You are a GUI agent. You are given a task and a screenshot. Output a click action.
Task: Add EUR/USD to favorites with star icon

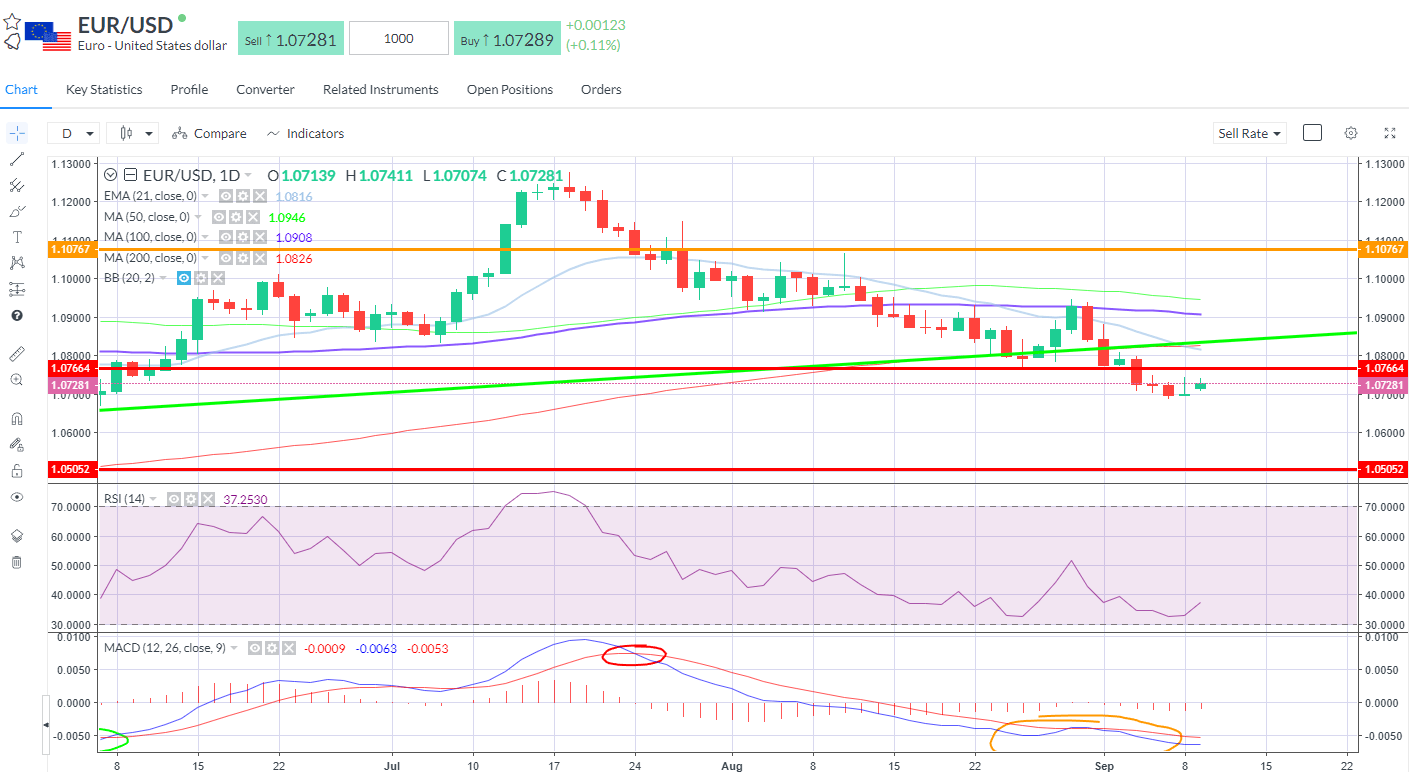[x=11, y=21]
